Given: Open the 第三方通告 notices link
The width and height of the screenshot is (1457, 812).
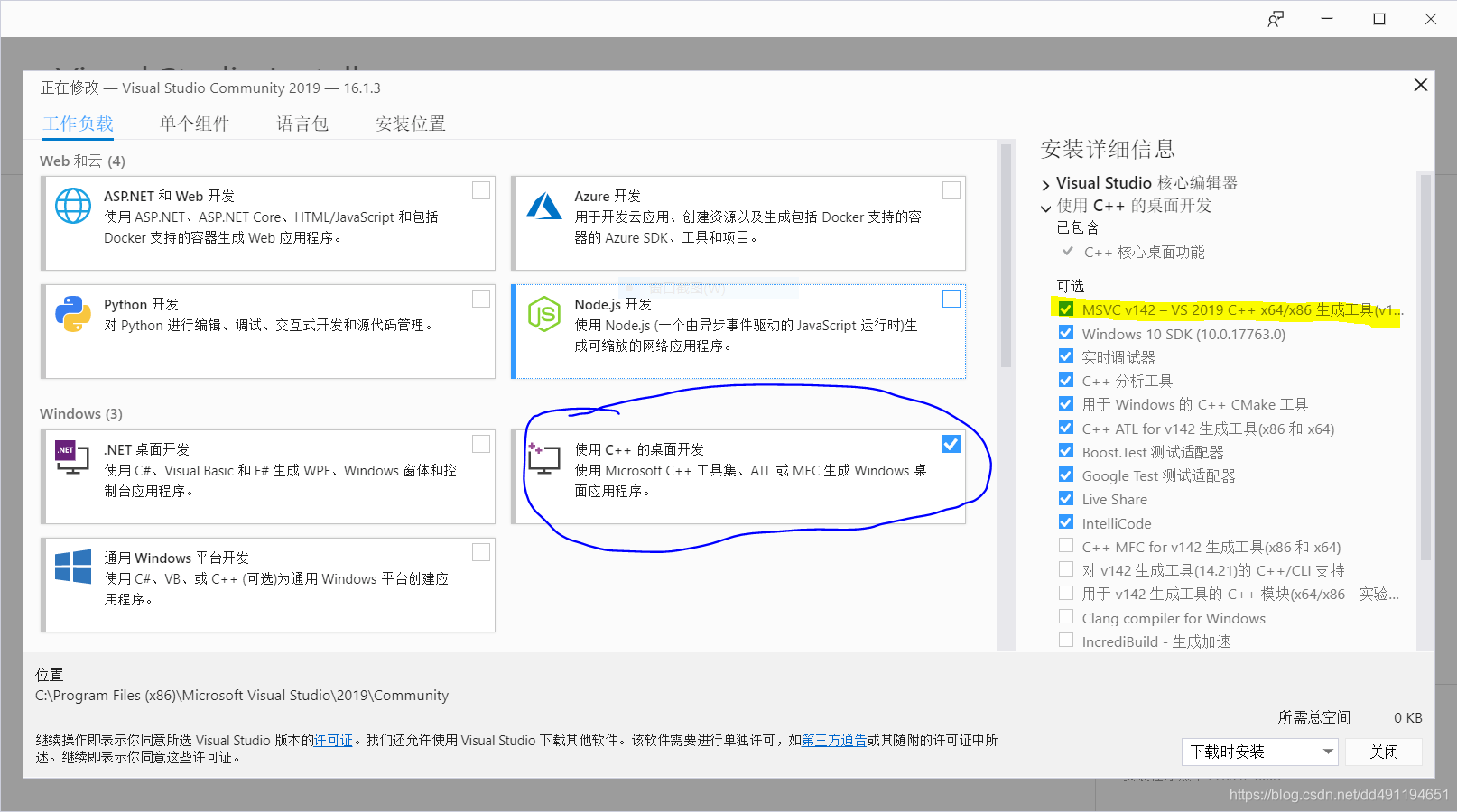Looking at the screenshot, I should 834,740.
